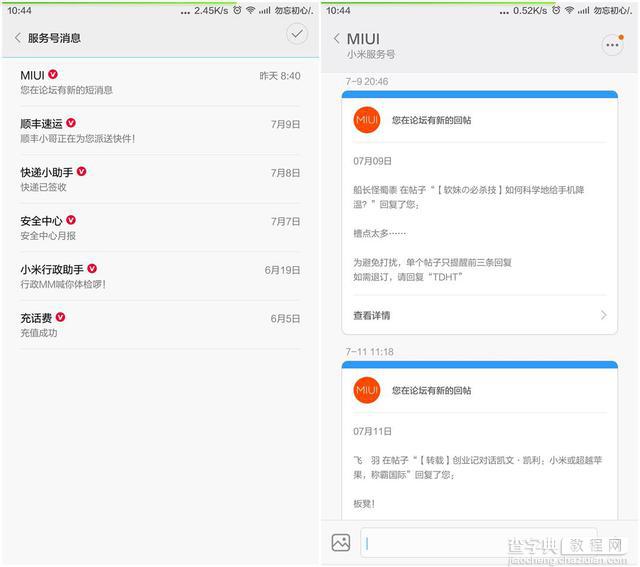Image resolution: width=640 pixels, height=567 pixels.
Task: Tap the verified badge beside MIUI
Action: point(53,74)
